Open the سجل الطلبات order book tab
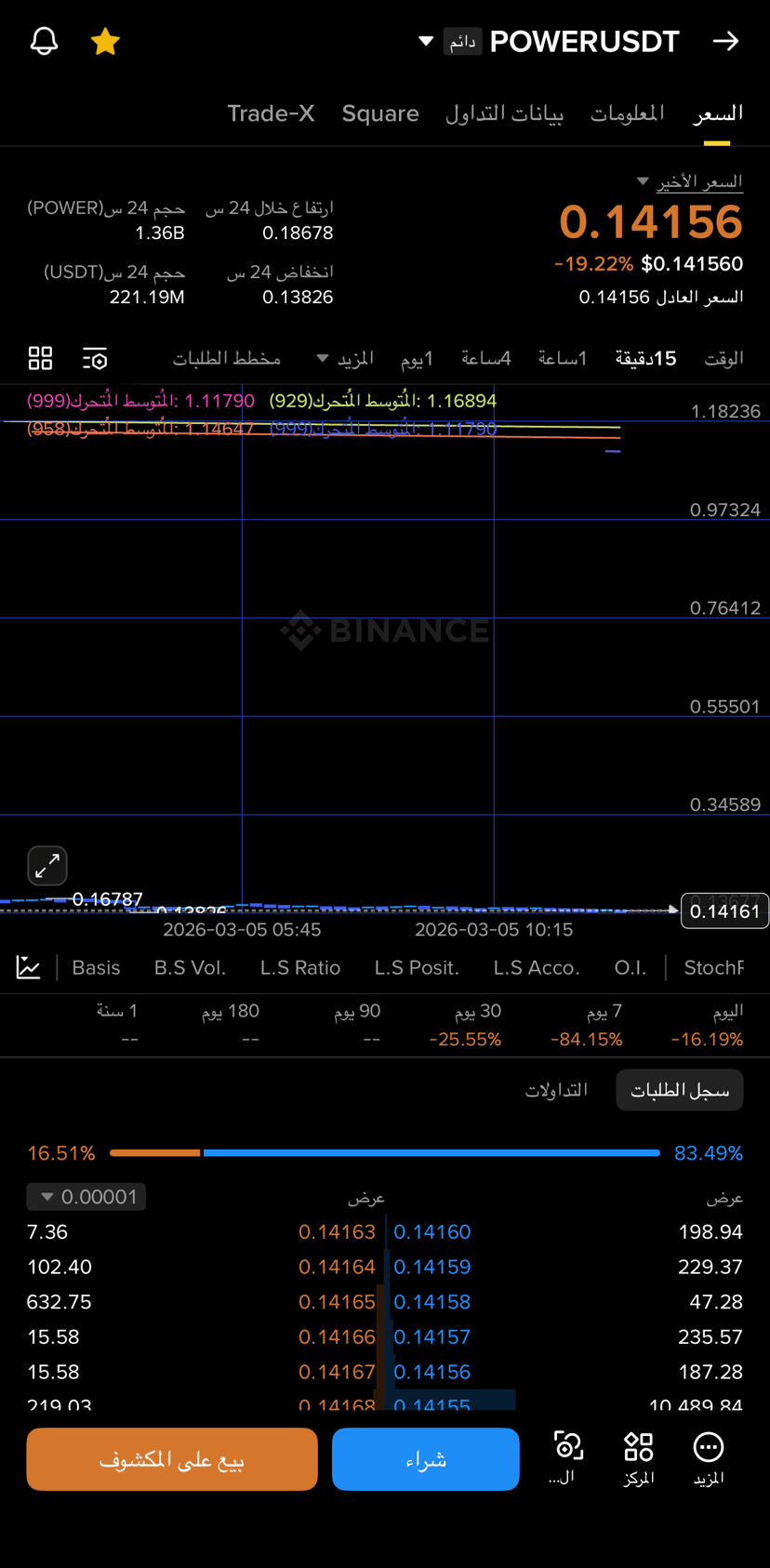This screenshot has width=770, height=1568. [680, 1090]
